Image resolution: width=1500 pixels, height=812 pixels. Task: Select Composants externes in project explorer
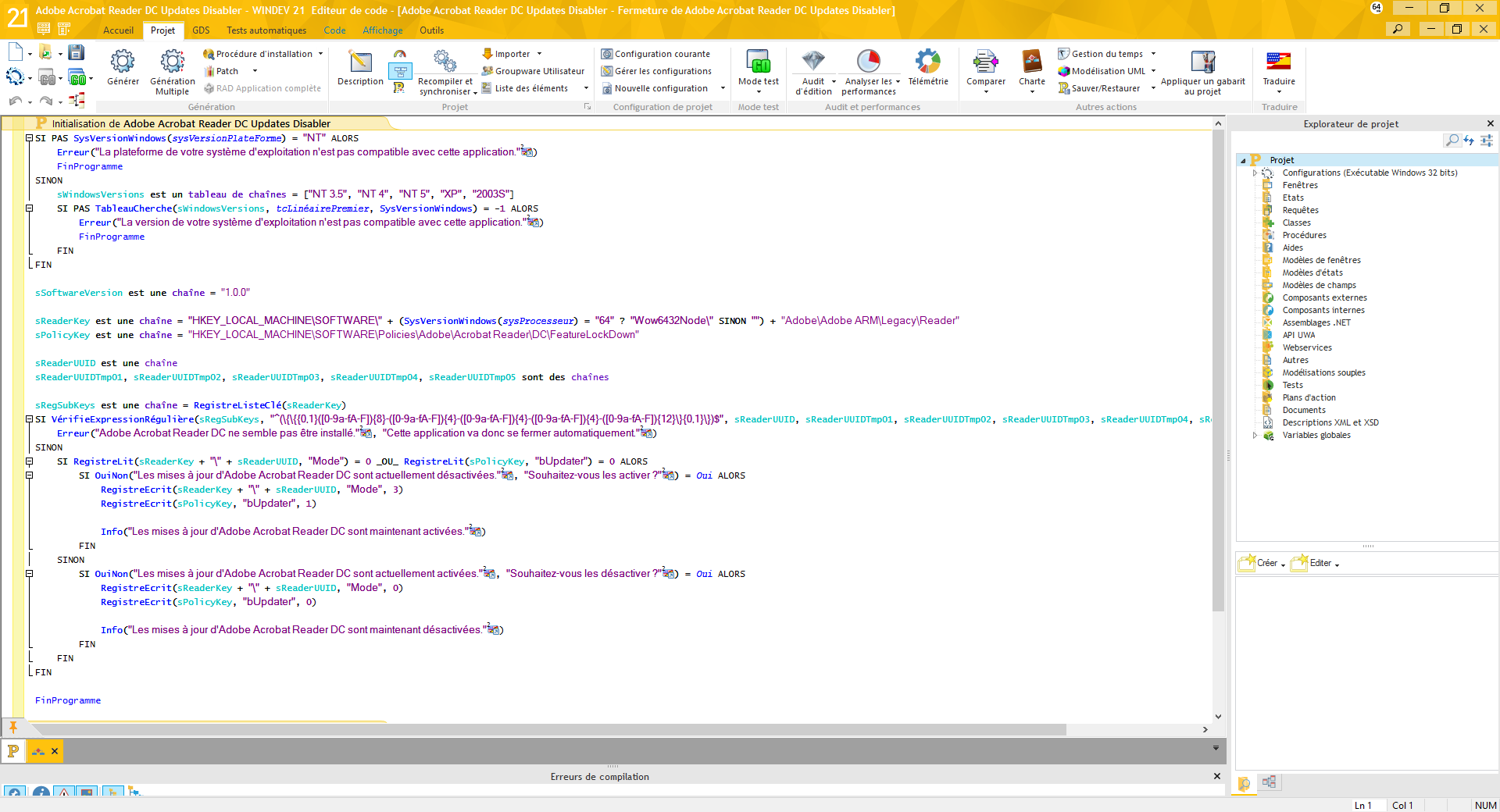[1324, 297]
